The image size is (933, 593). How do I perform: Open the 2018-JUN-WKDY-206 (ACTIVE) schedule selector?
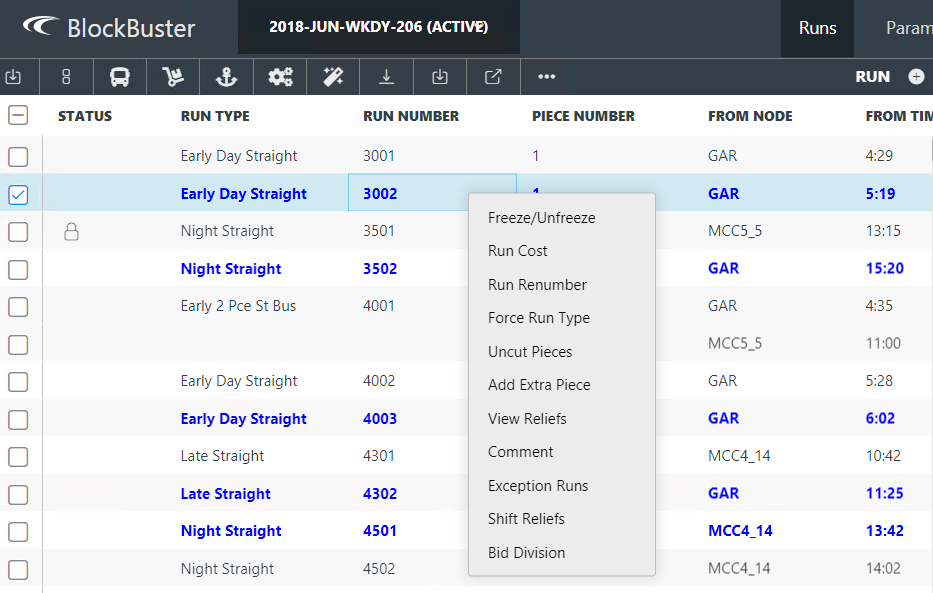point(378,27)
